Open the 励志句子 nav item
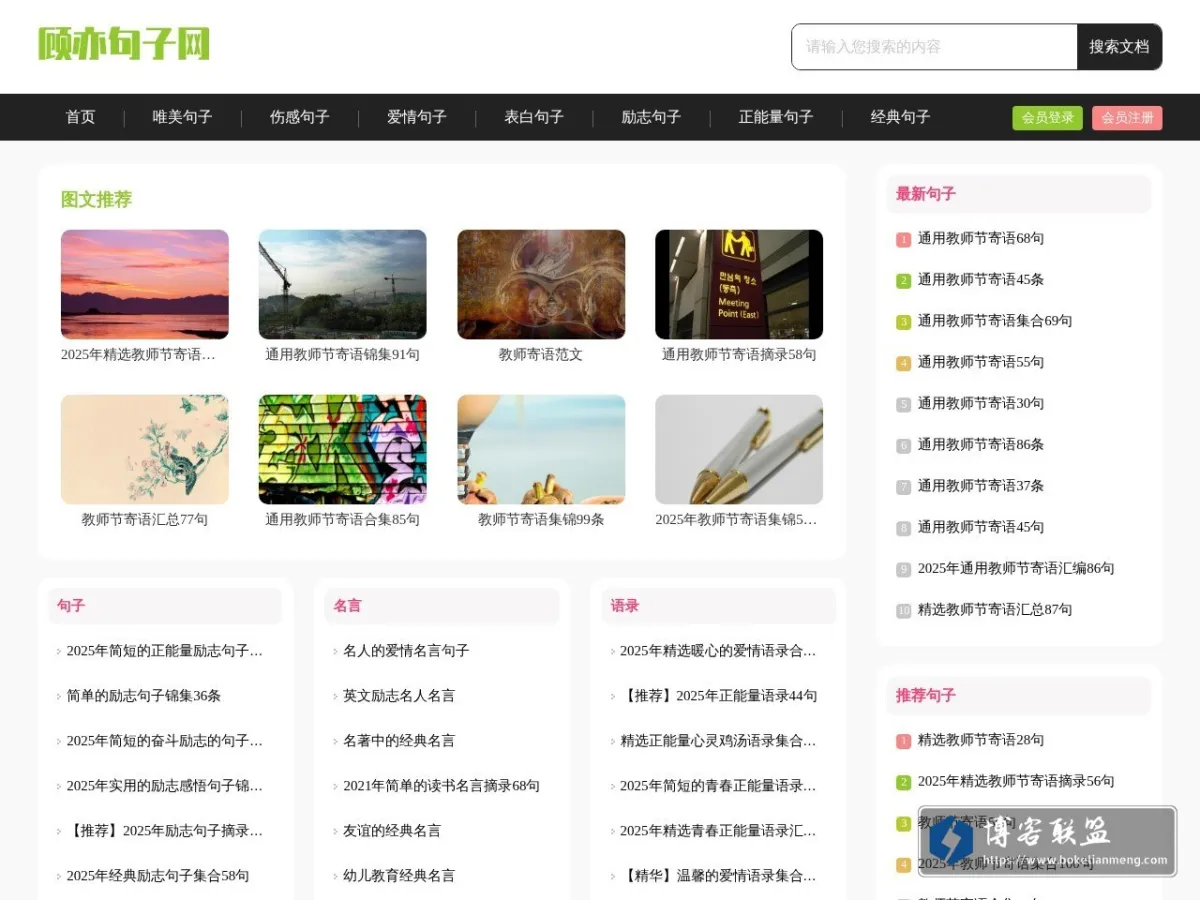This screenshot has width=1200, height=900. [x=650, y=117]
